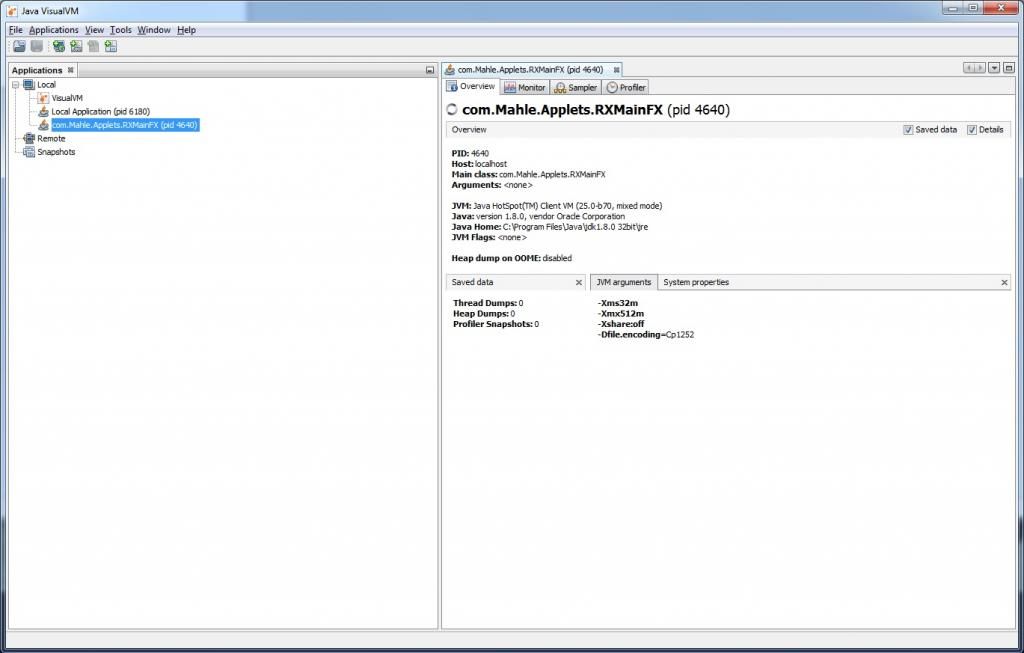This screenshot has height=653, width=1024.
Task: Open the Profiler tab
Action: click(x=626, y=86)
